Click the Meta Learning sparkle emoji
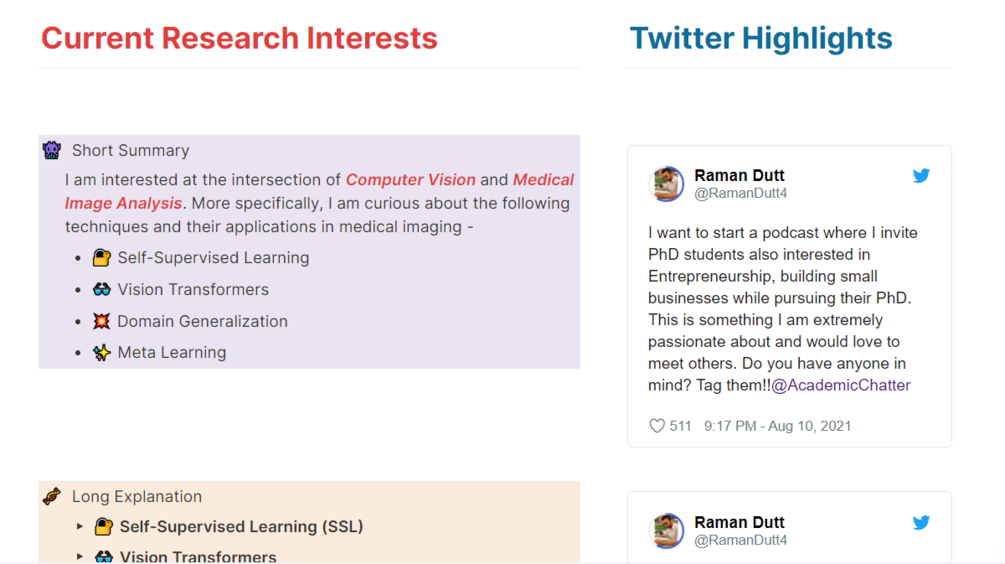The image size is (1005, 564). coord(102,352)
